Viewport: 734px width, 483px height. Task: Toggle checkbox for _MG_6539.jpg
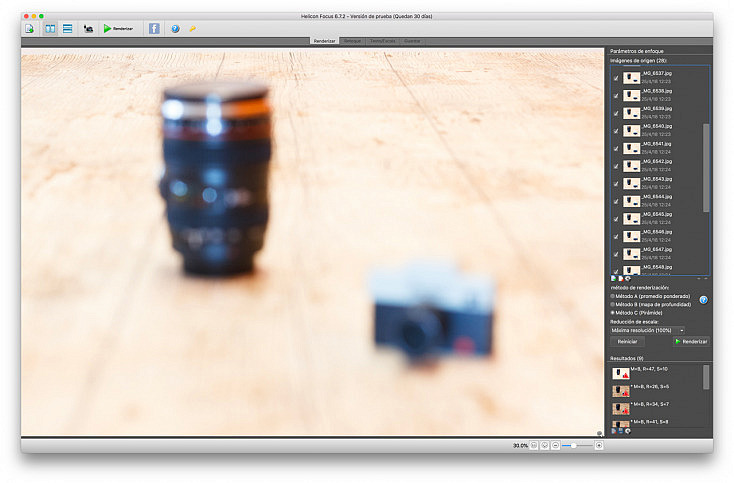616,114
